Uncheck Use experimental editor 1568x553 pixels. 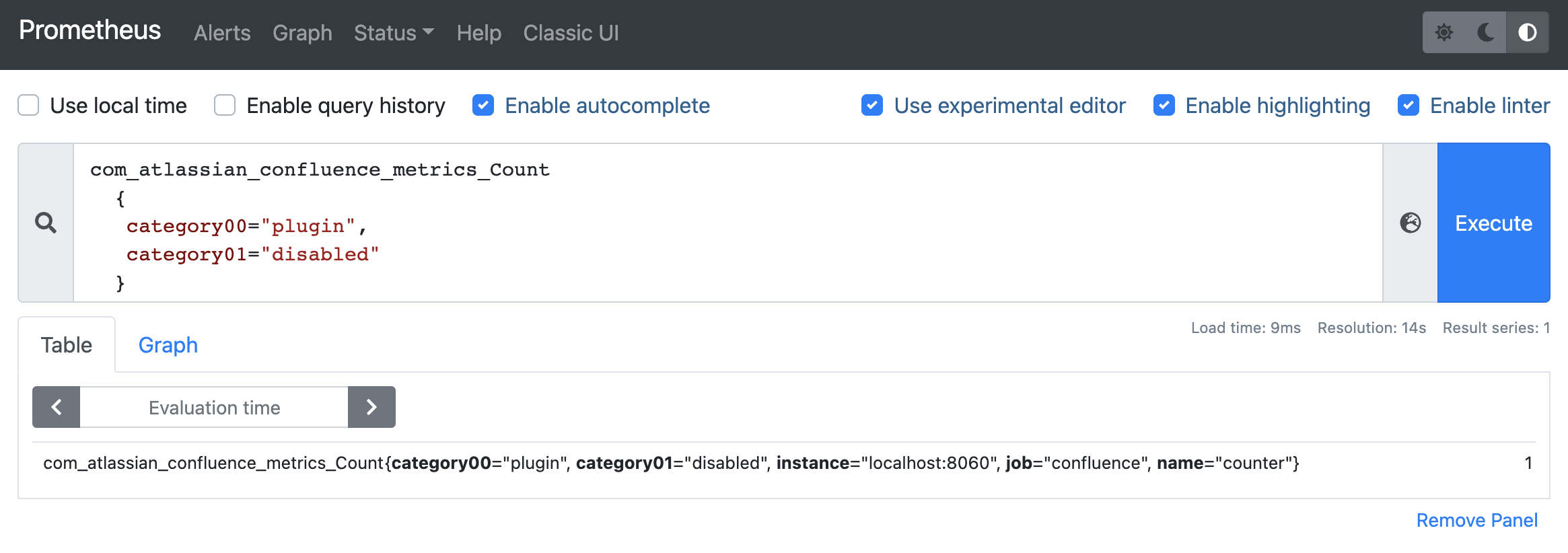[872, 106]
